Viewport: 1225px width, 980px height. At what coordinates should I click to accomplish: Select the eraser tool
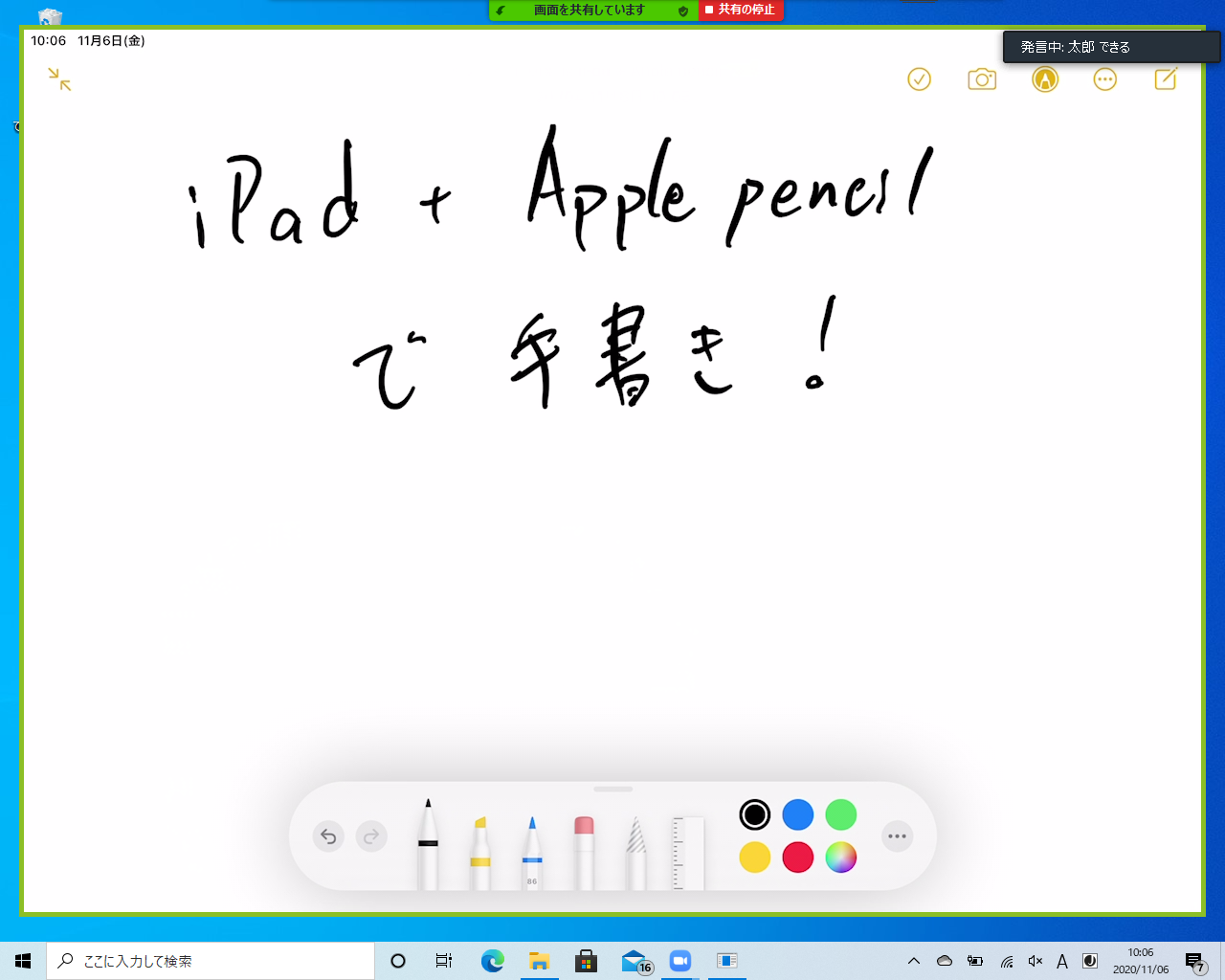584,852
